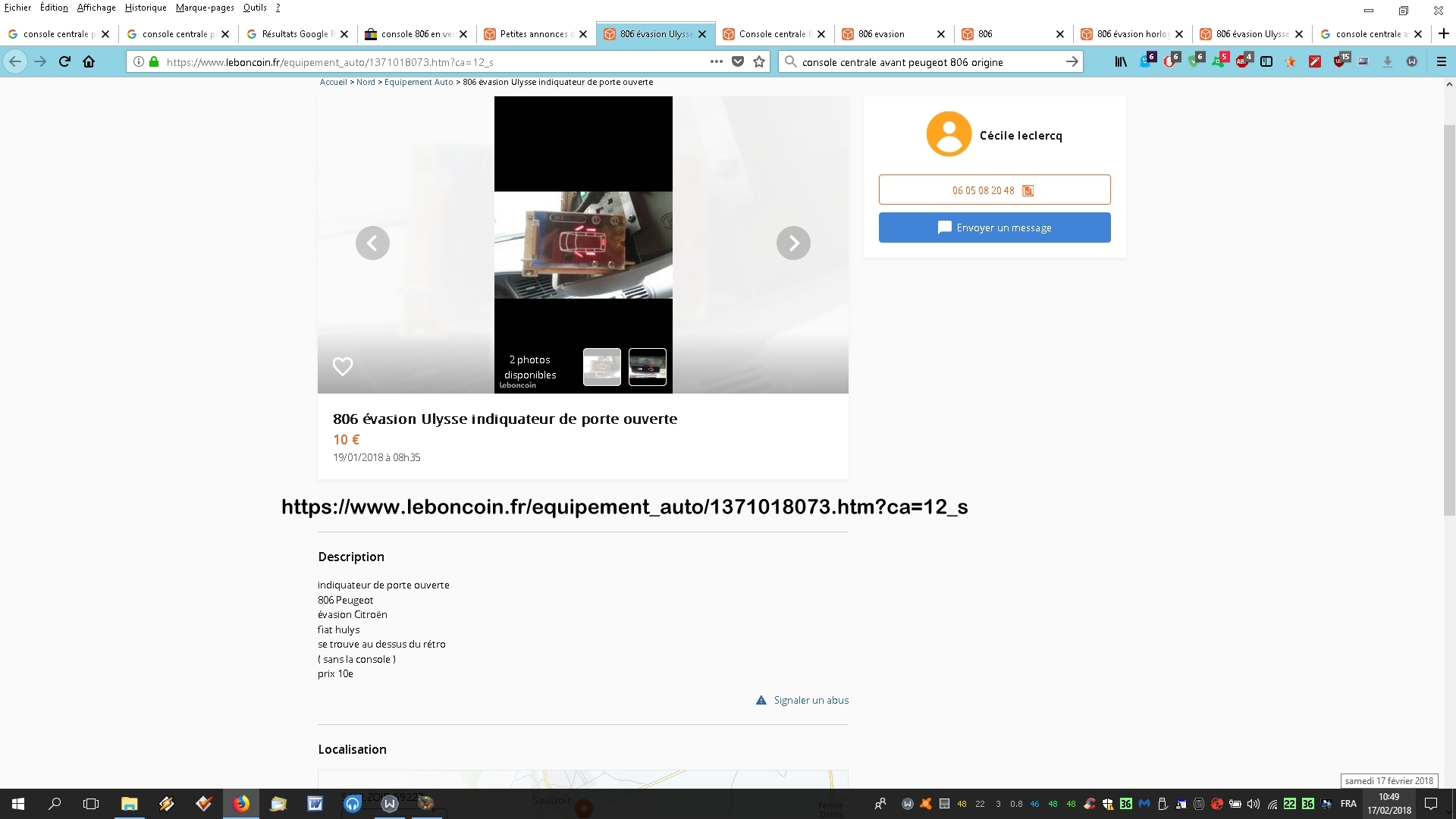Open Task View on taskbar
The height and width of the screenshot is (819, 1456).
(x=91, y=804)
